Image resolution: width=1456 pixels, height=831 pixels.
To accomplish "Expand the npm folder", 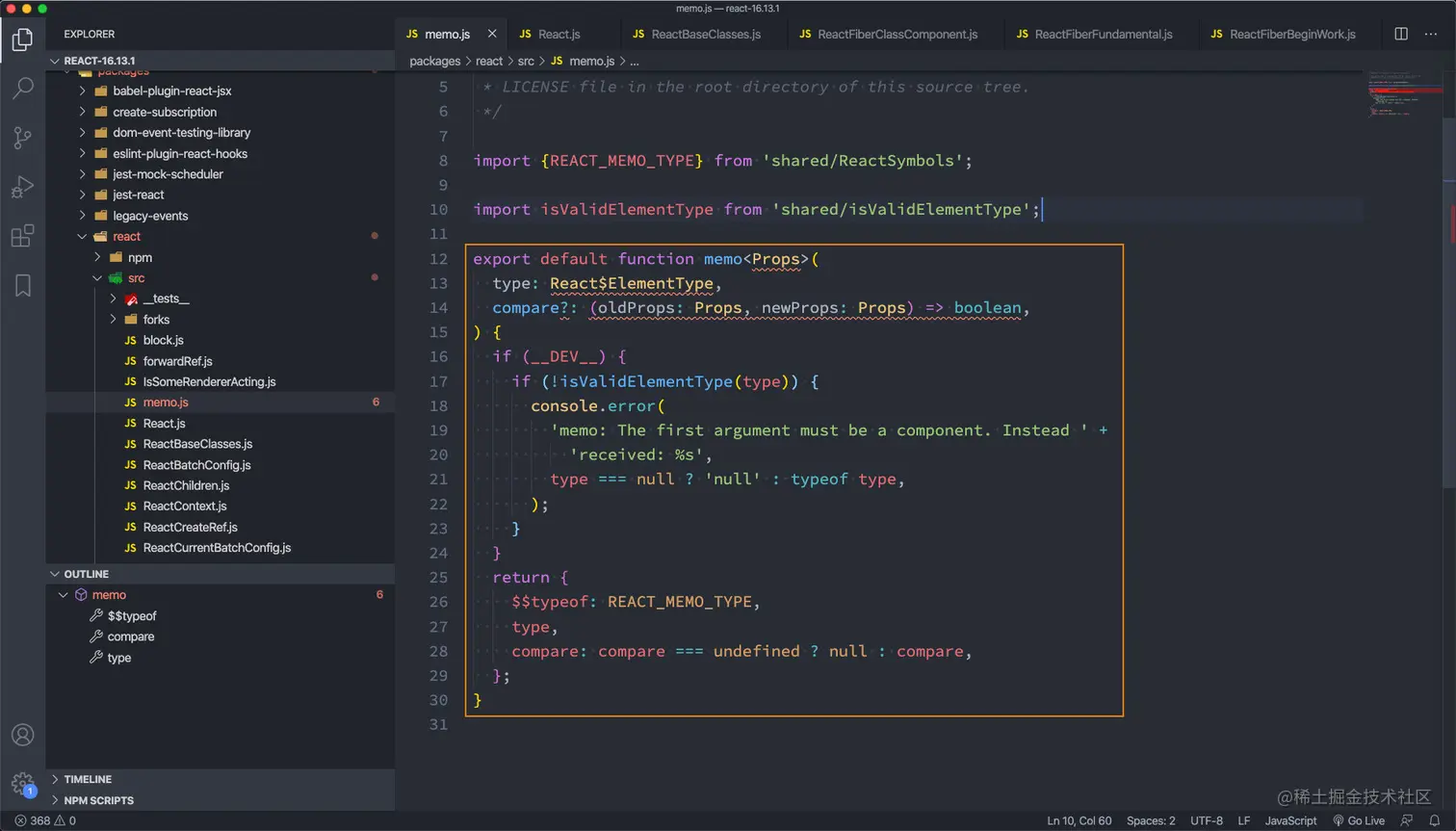I will [220, 257].
